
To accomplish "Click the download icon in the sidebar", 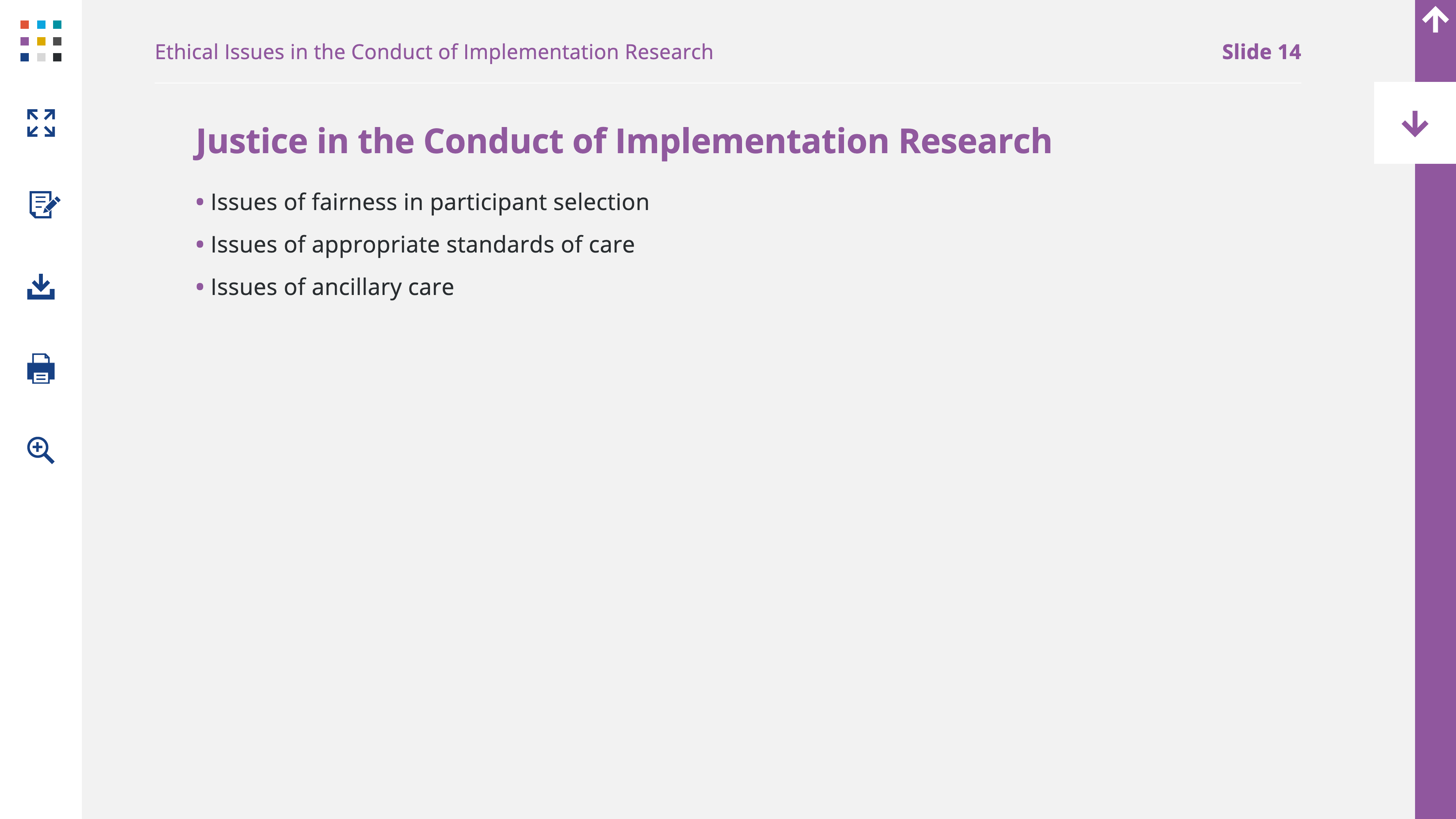I will pyautogui.click(x=41, y=287).
